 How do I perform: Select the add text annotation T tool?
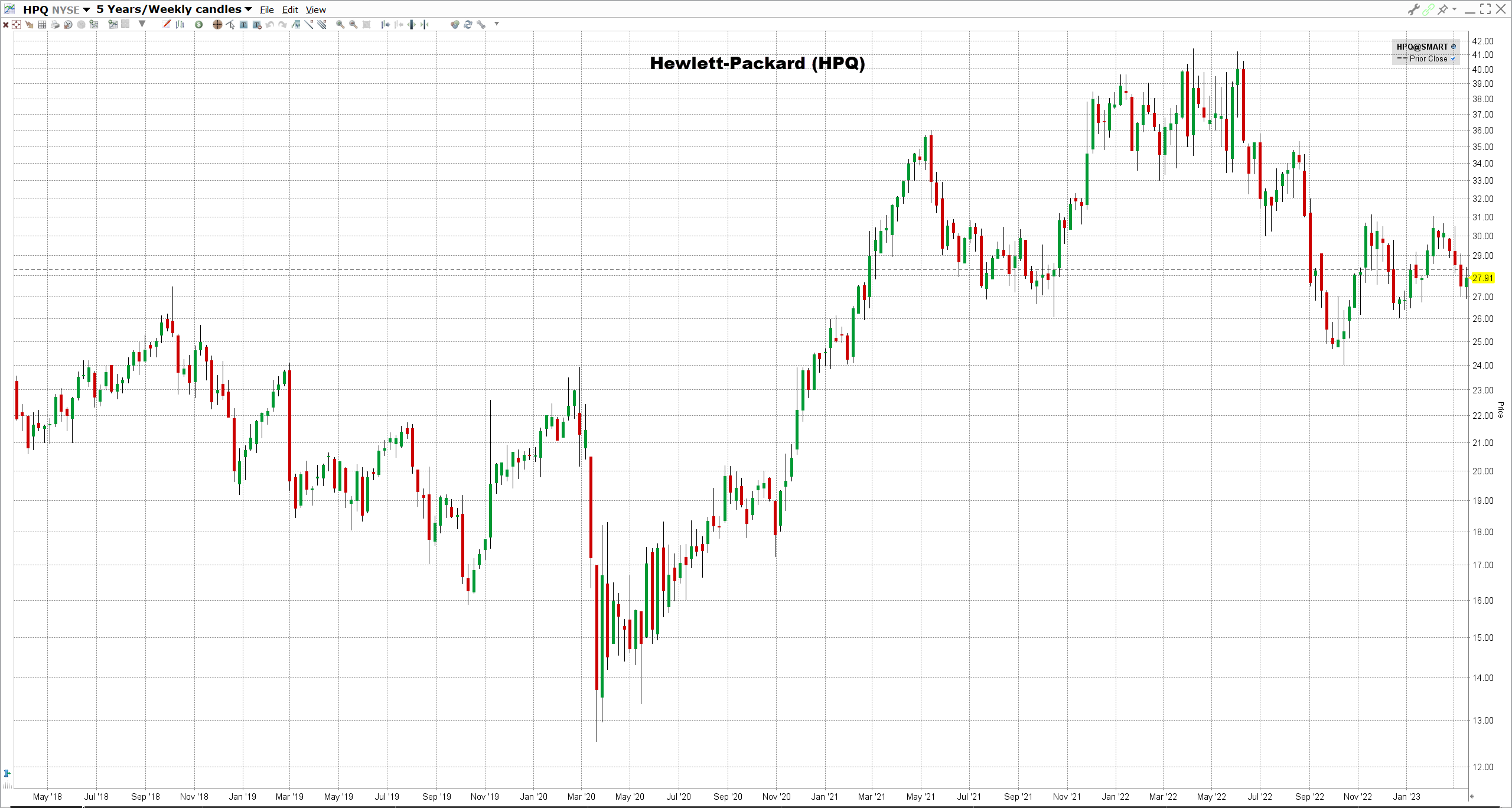[243, 24]
